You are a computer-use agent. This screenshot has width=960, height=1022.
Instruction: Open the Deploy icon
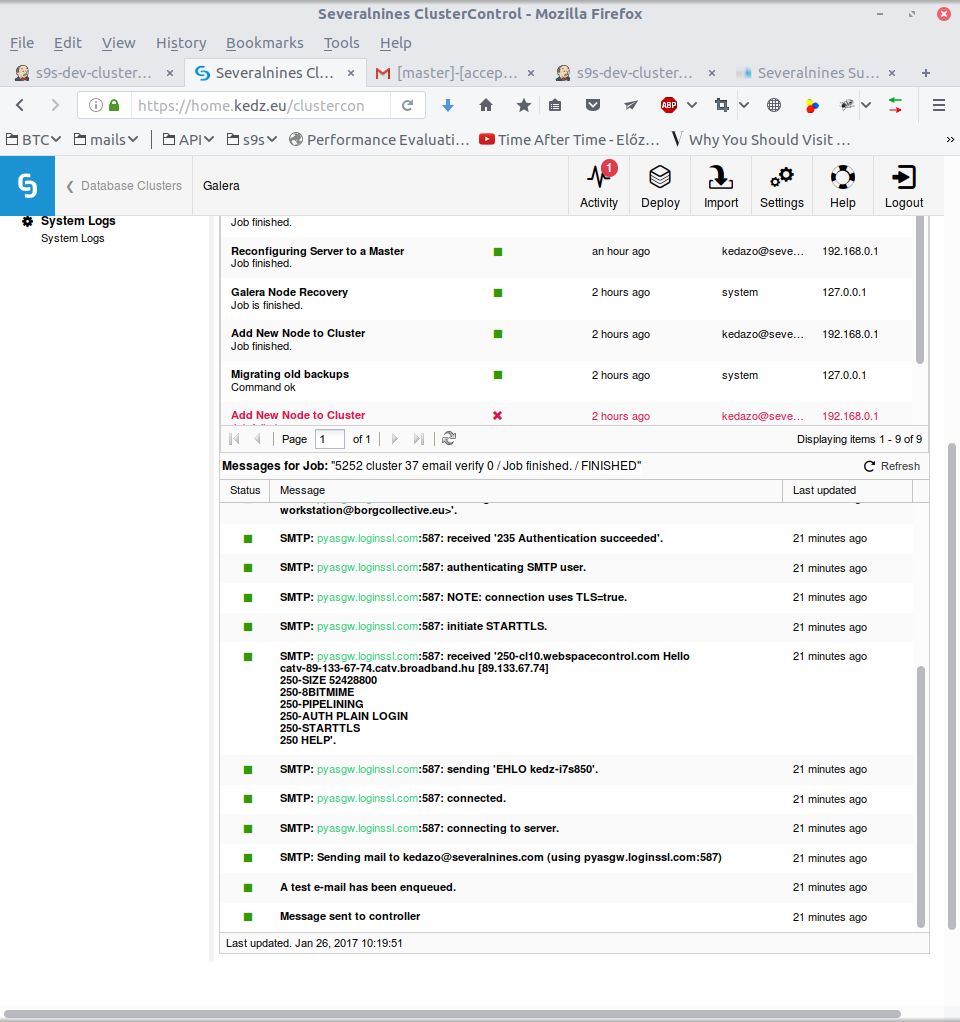pos(660,186)
